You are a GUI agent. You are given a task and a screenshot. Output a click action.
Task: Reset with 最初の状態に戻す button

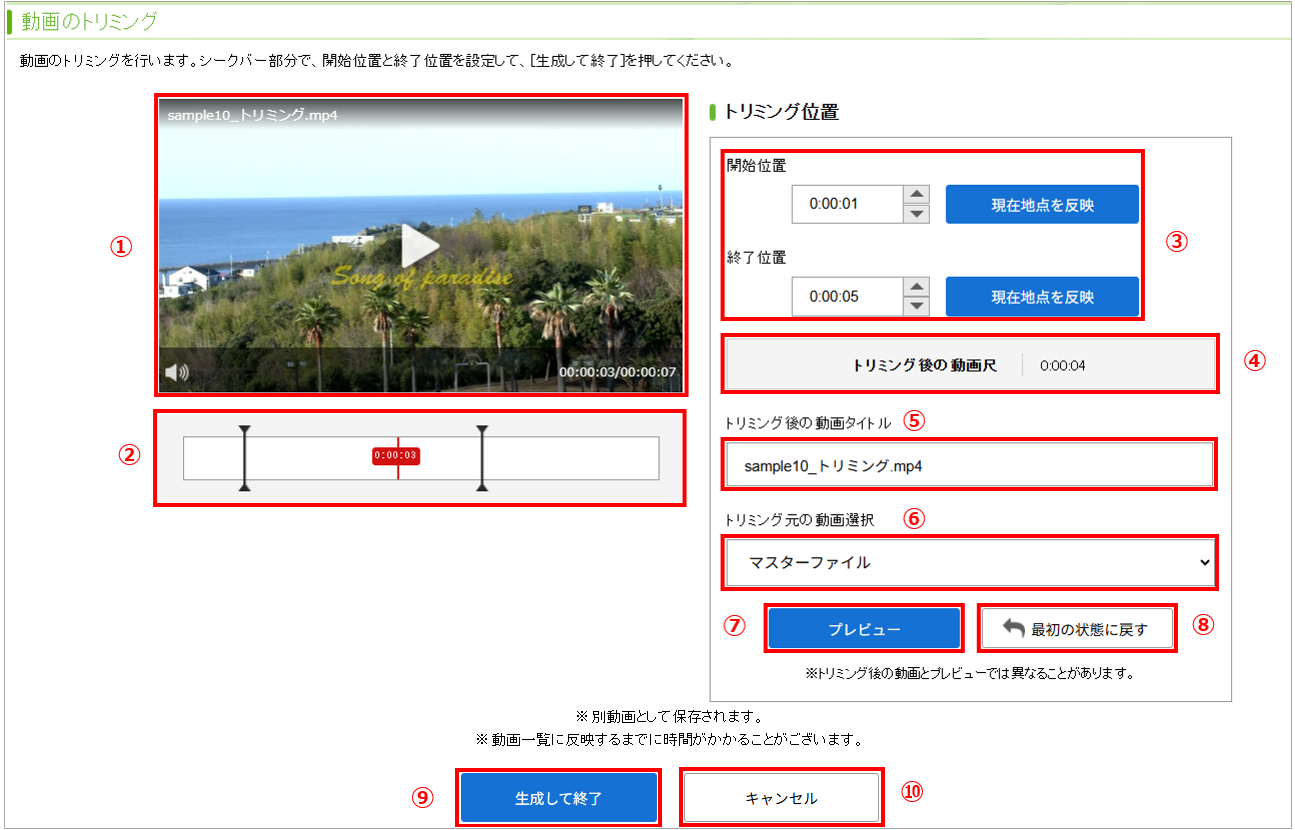tap(1075, 629)
